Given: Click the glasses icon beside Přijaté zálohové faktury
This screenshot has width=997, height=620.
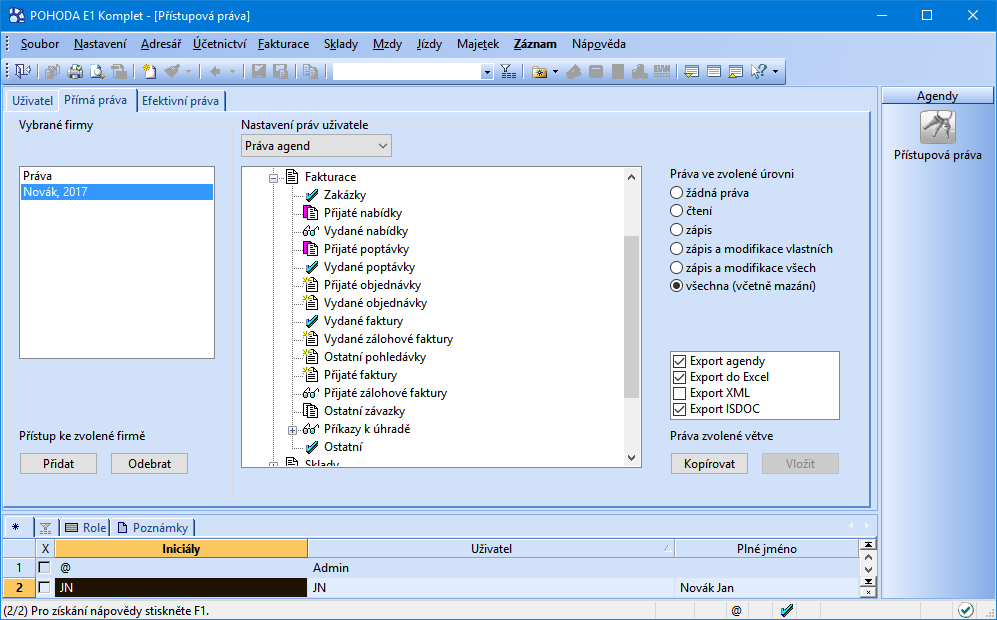Looking at the screenshot, I should (311, 393).
